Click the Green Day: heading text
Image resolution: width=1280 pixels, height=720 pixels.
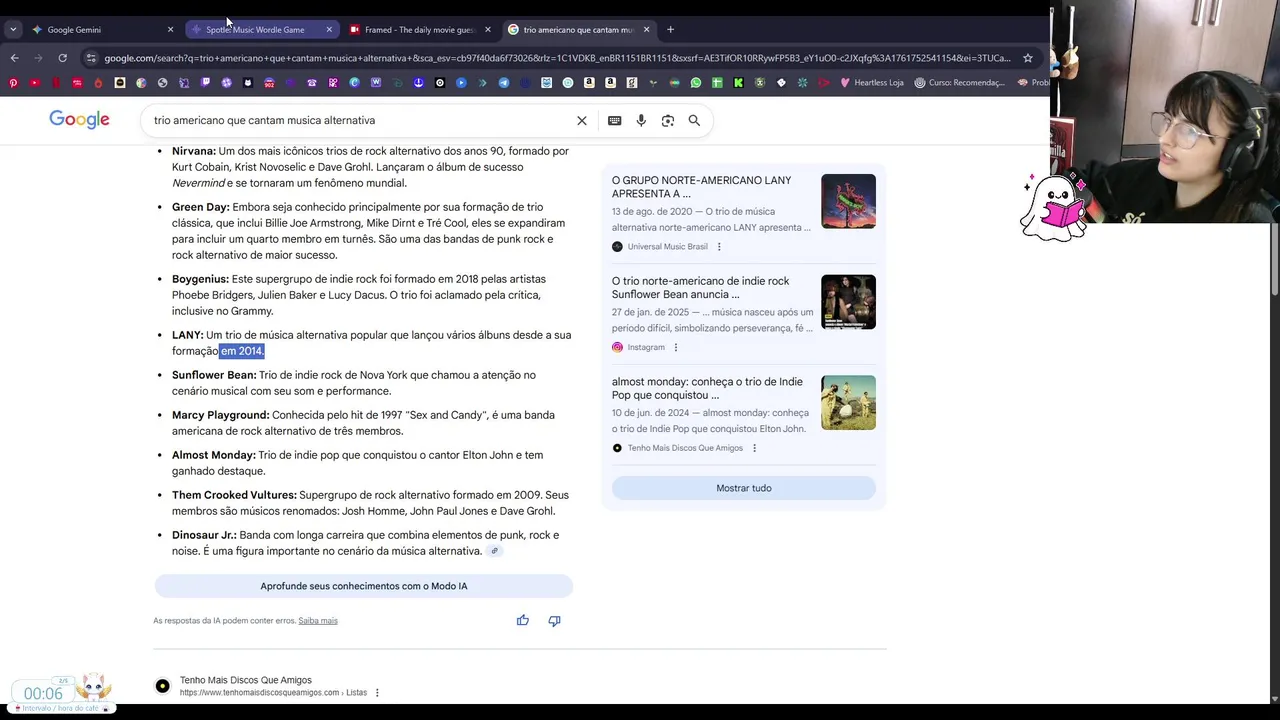click(x=201, y=207)
